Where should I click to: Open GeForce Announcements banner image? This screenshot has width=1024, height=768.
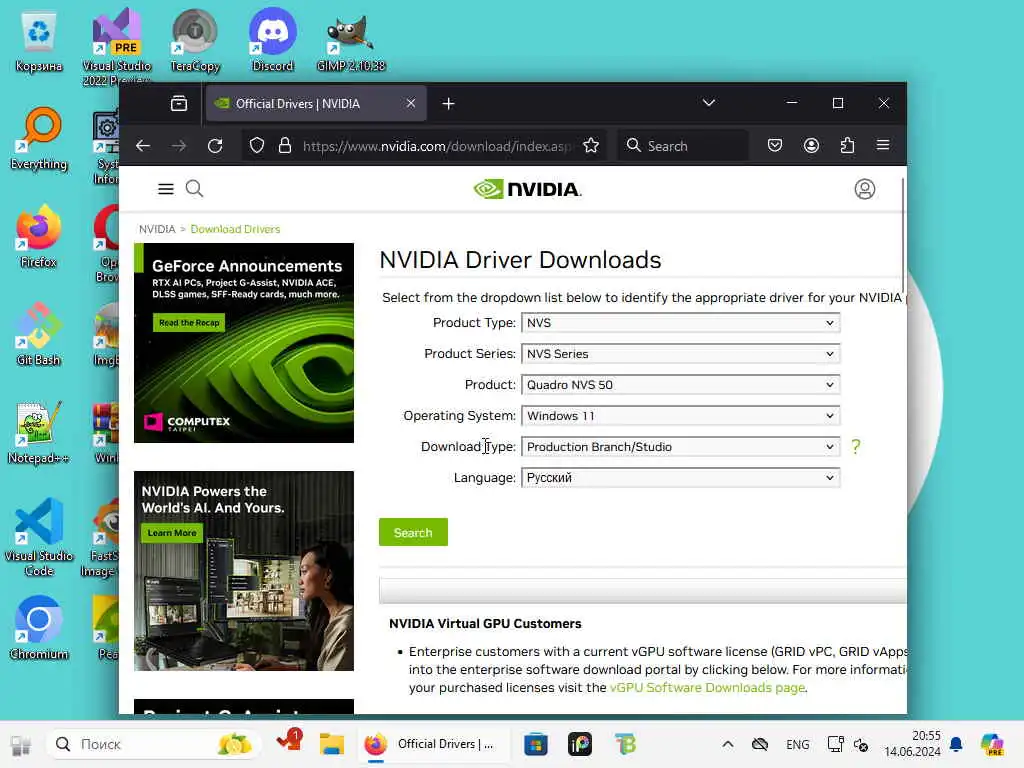coord(244,343)
